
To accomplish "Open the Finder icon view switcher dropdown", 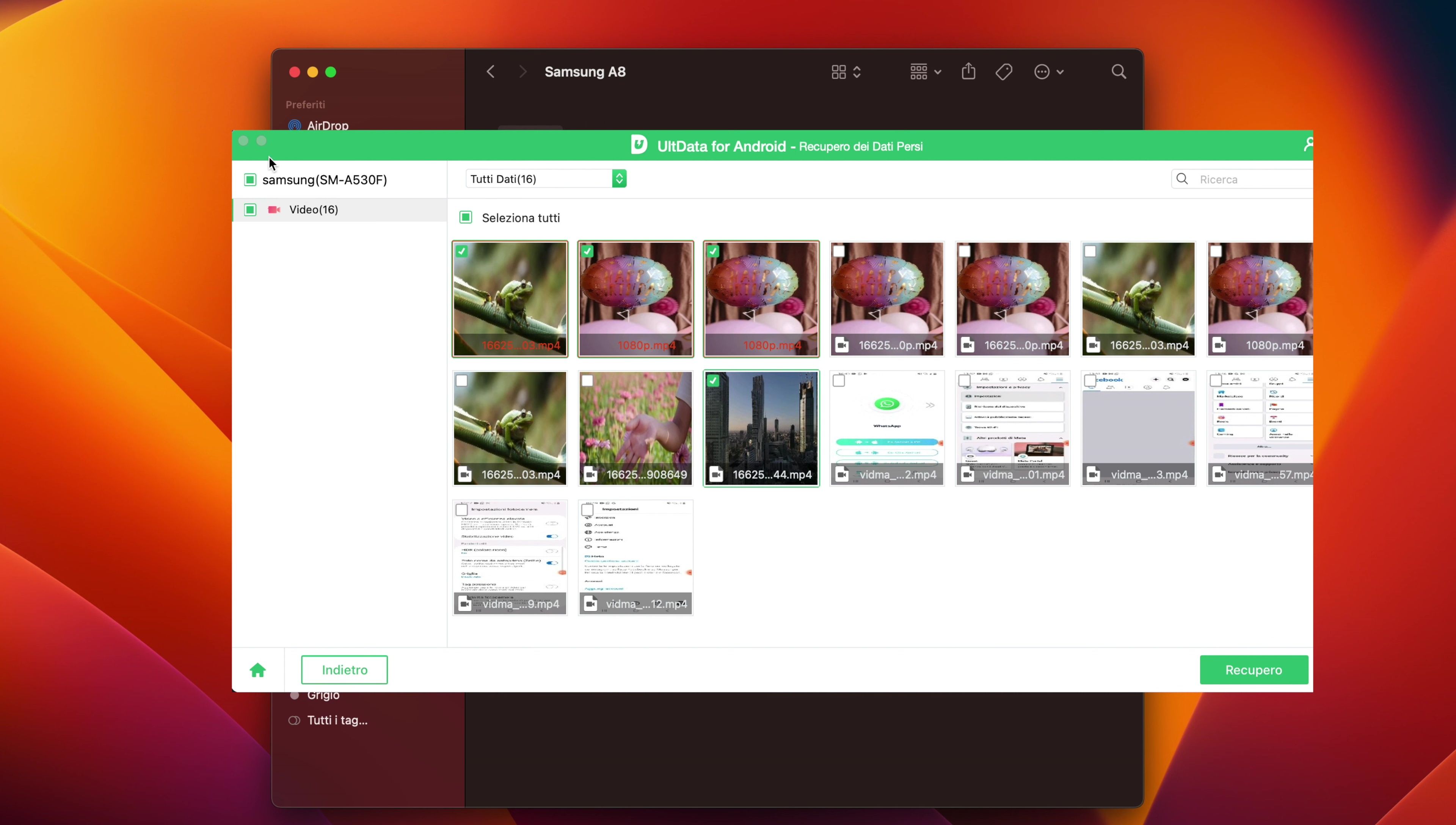I will 846,72.
